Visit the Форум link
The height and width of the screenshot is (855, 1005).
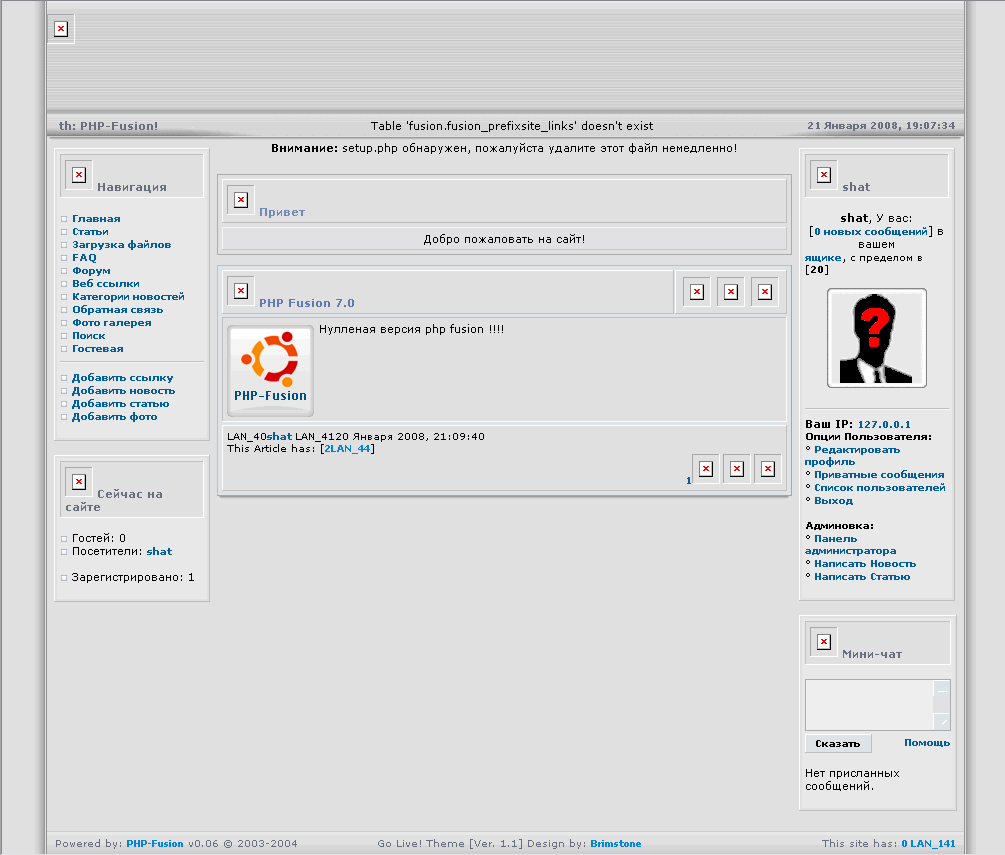(91, 270)
